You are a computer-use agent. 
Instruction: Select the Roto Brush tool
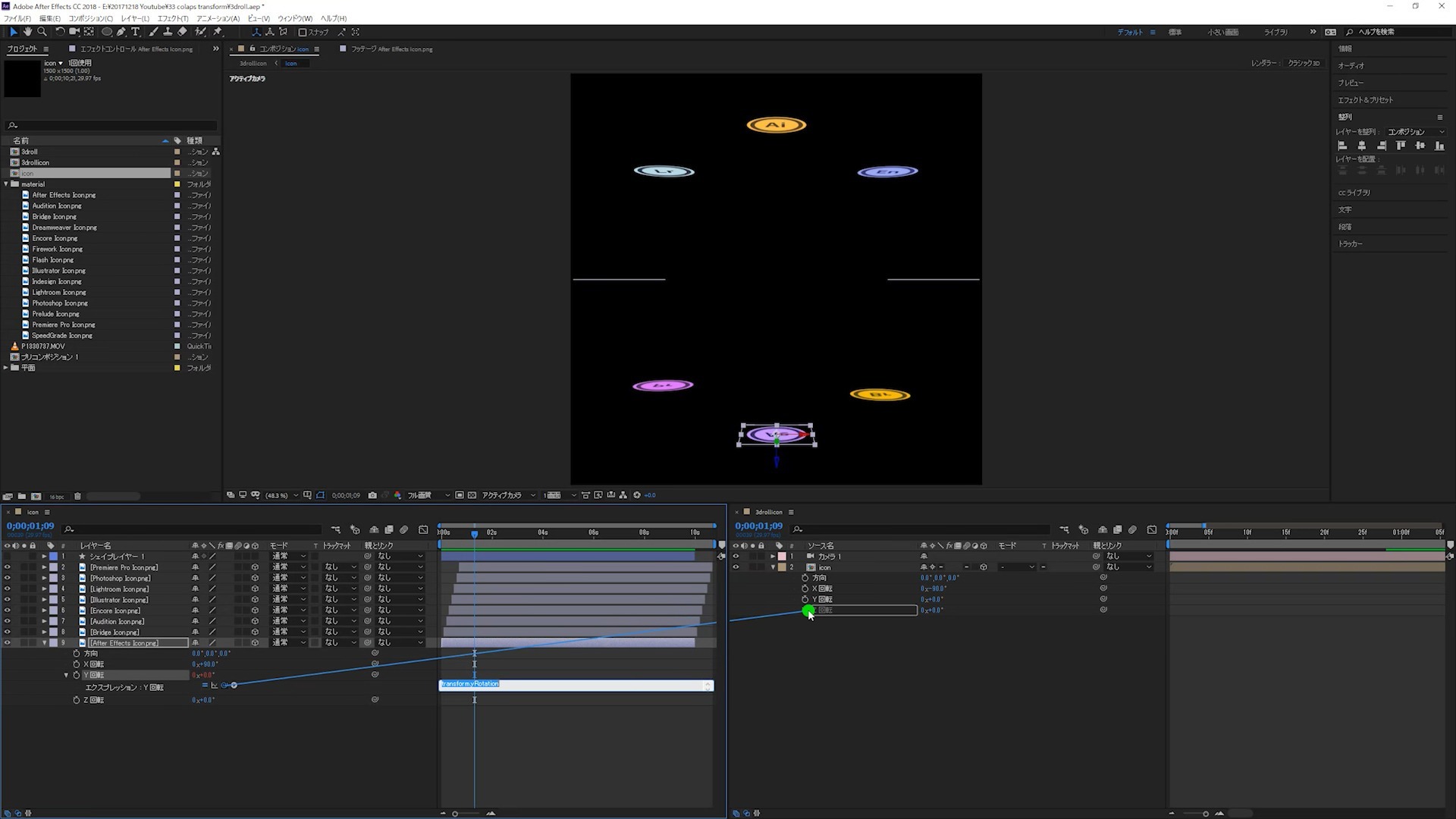click(200, 32)
